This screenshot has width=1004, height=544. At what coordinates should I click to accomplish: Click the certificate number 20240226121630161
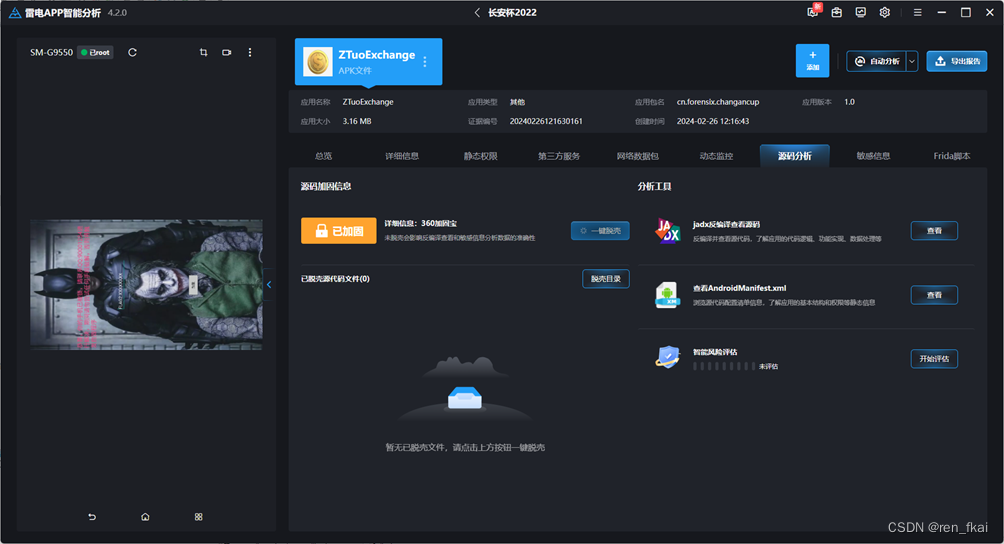pos(546,121)
